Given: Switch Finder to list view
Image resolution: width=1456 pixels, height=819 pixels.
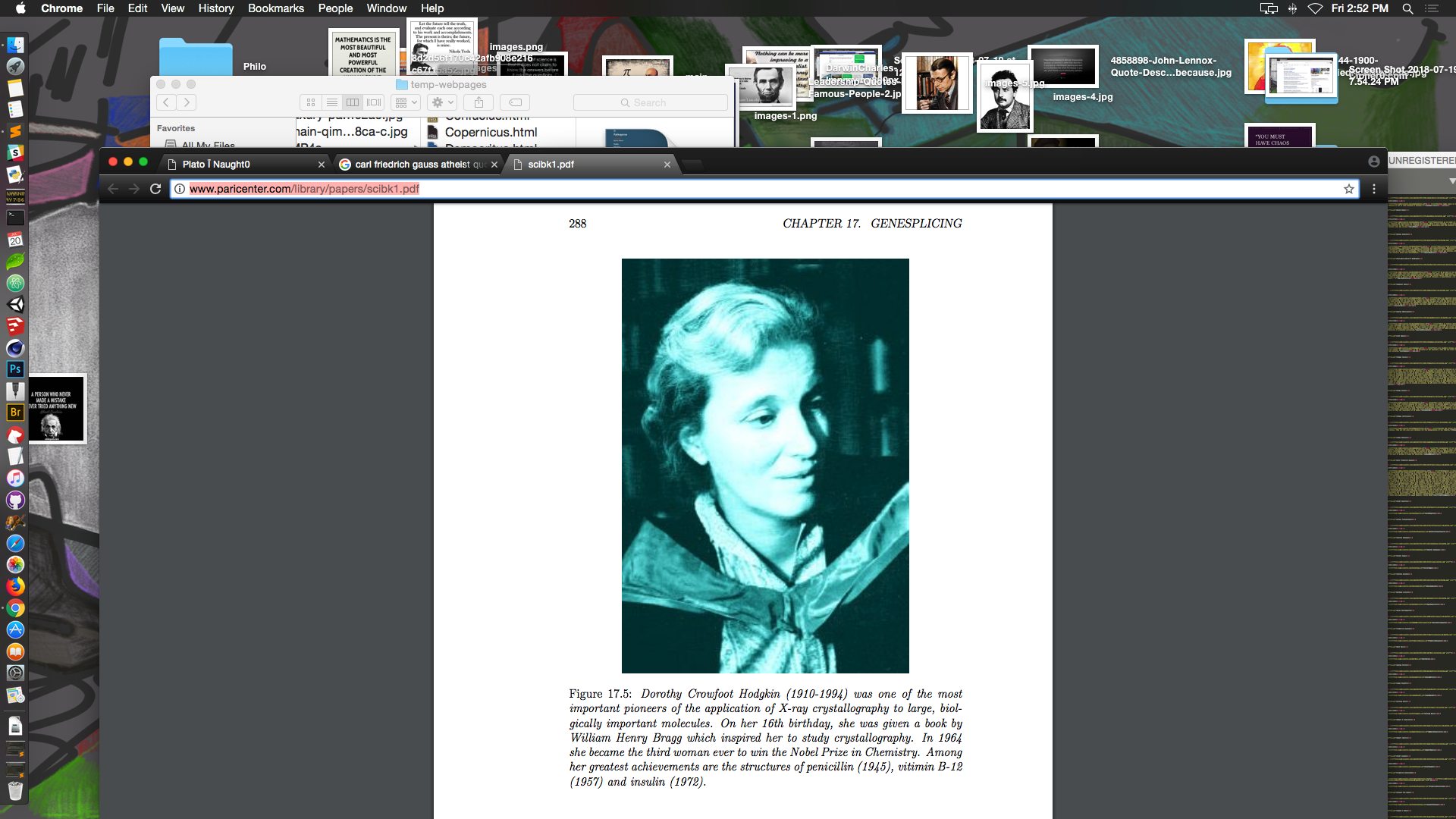Looking at the screenshot, I should point(332,102).
